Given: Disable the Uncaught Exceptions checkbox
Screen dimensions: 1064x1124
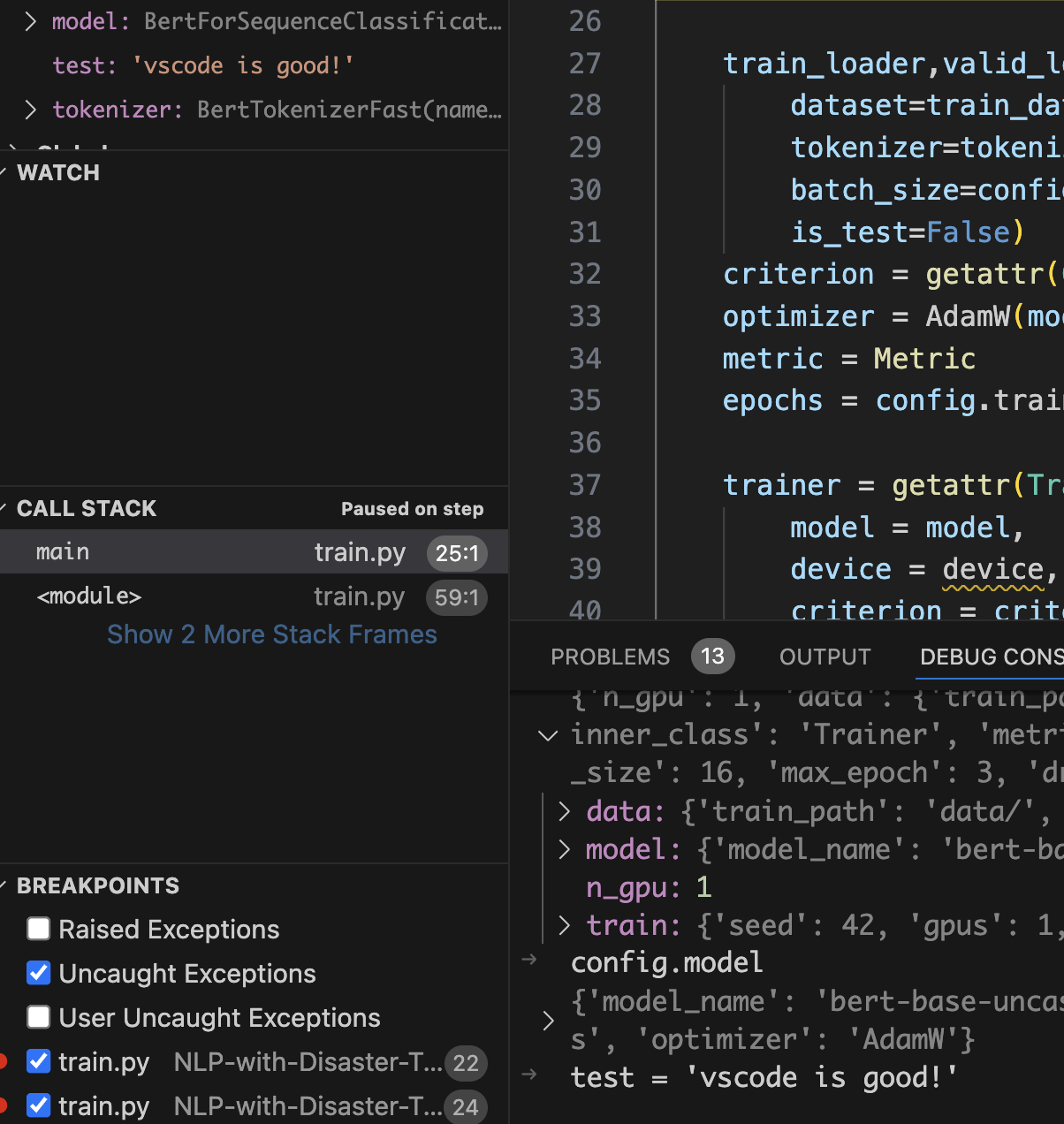Looking at the screenshot, I should [38, 973].
